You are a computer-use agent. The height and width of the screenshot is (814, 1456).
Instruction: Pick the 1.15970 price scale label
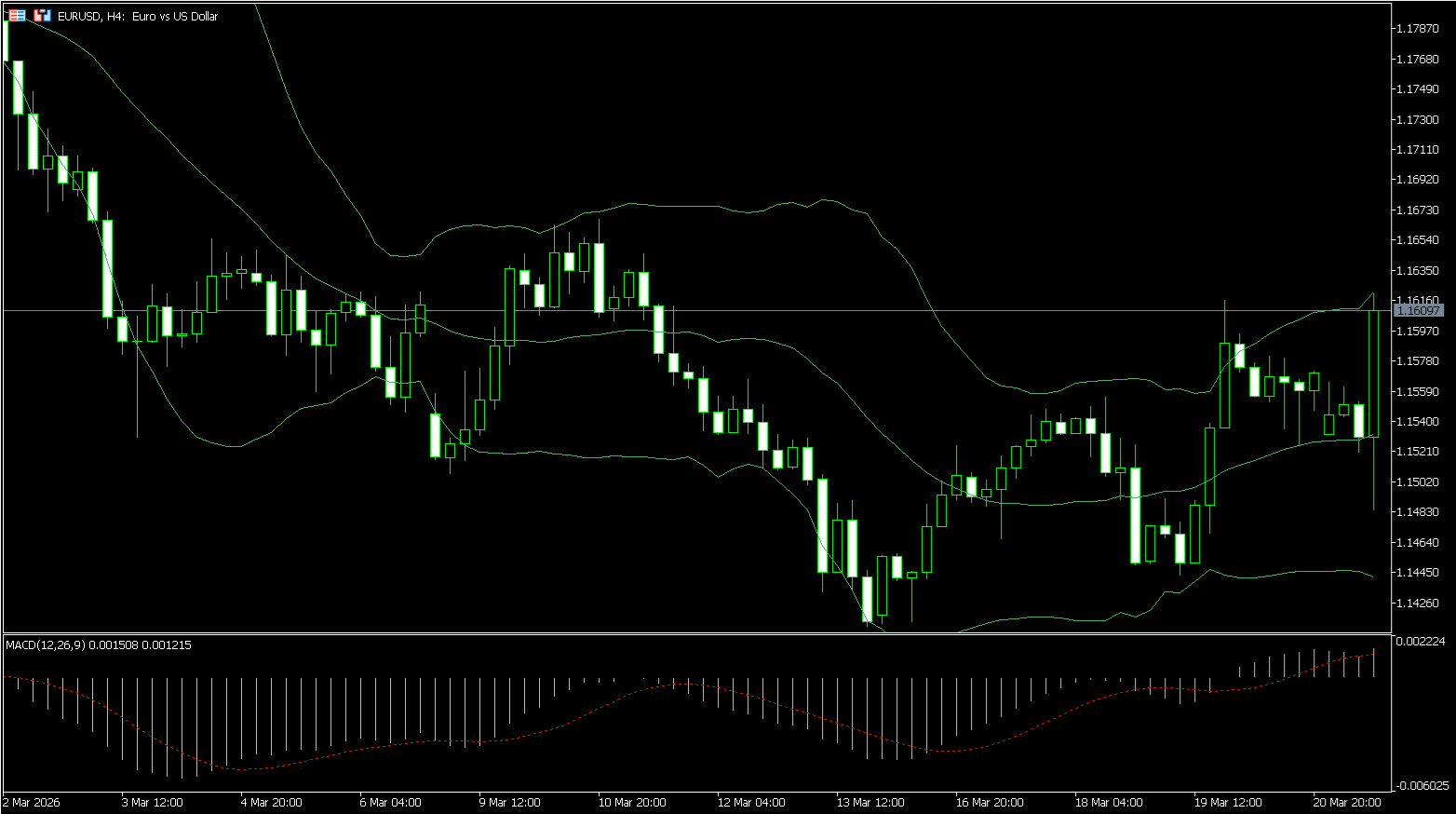coord(1417,331)
